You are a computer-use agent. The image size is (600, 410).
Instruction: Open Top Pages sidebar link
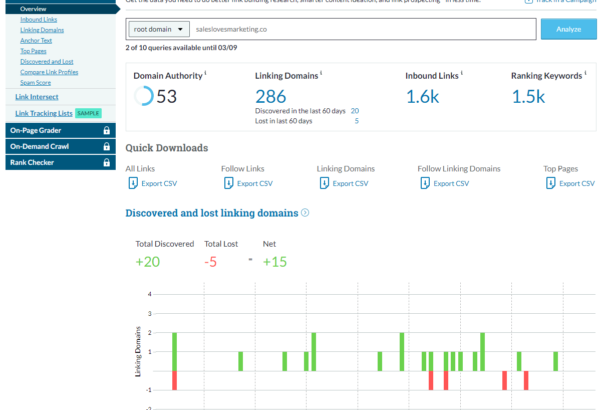tap(33, 51)
